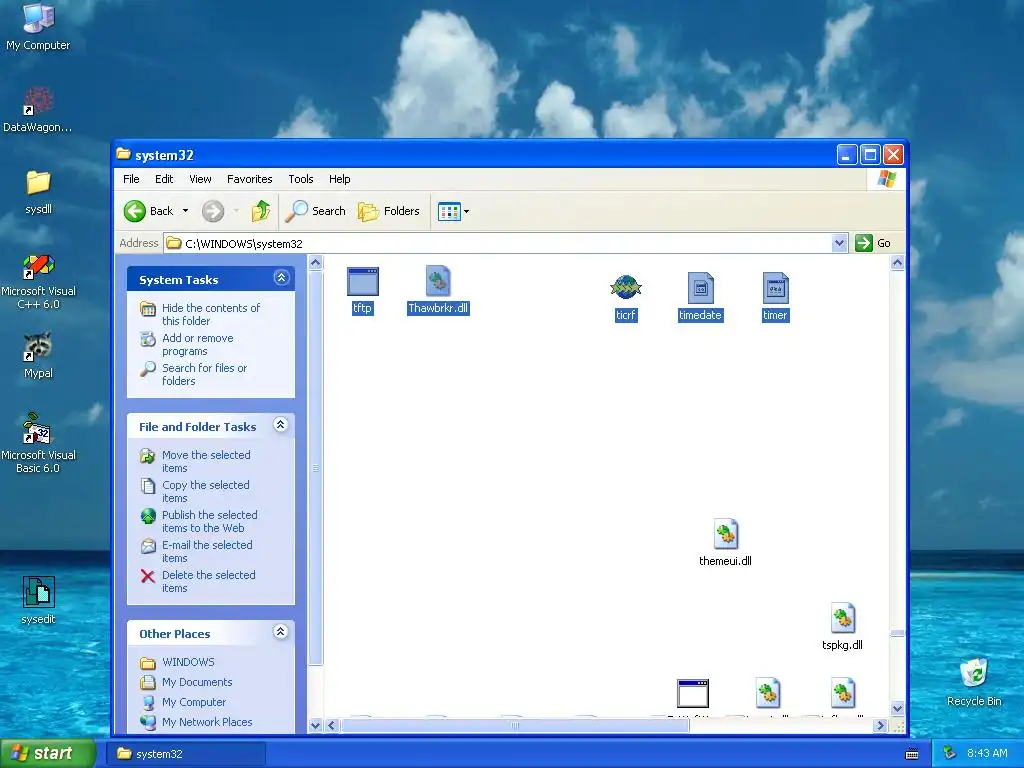Open the Start menu
This screenshot has height=768, width=1024.
pos(48,753)
